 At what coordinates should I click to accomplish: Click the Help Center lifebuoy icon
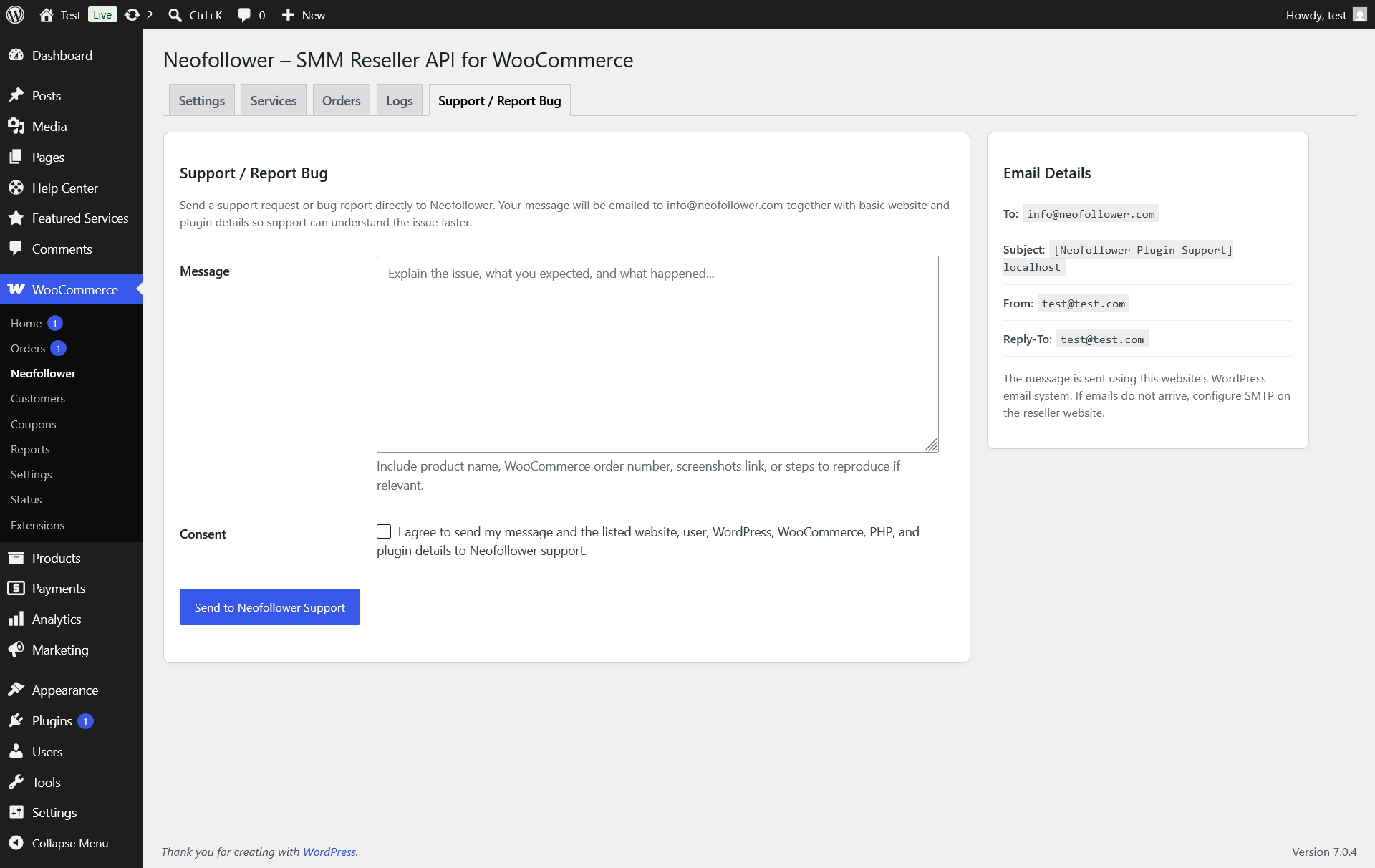click(16, 188)
